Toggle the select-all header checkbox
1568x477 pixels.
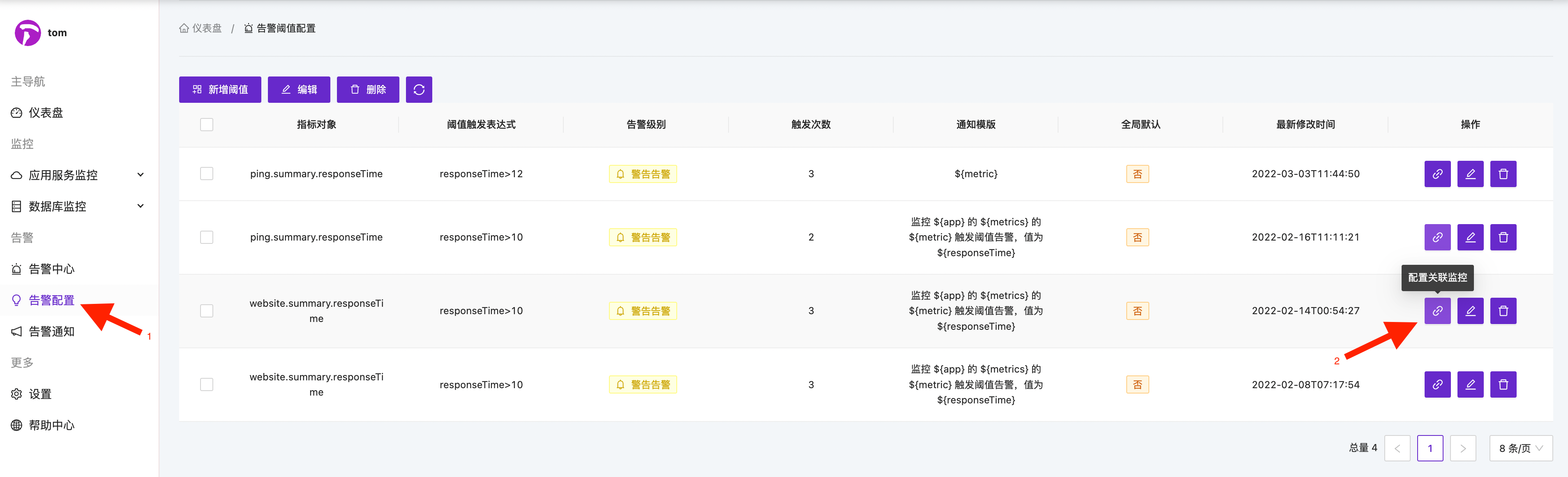(x=207, y=124)
